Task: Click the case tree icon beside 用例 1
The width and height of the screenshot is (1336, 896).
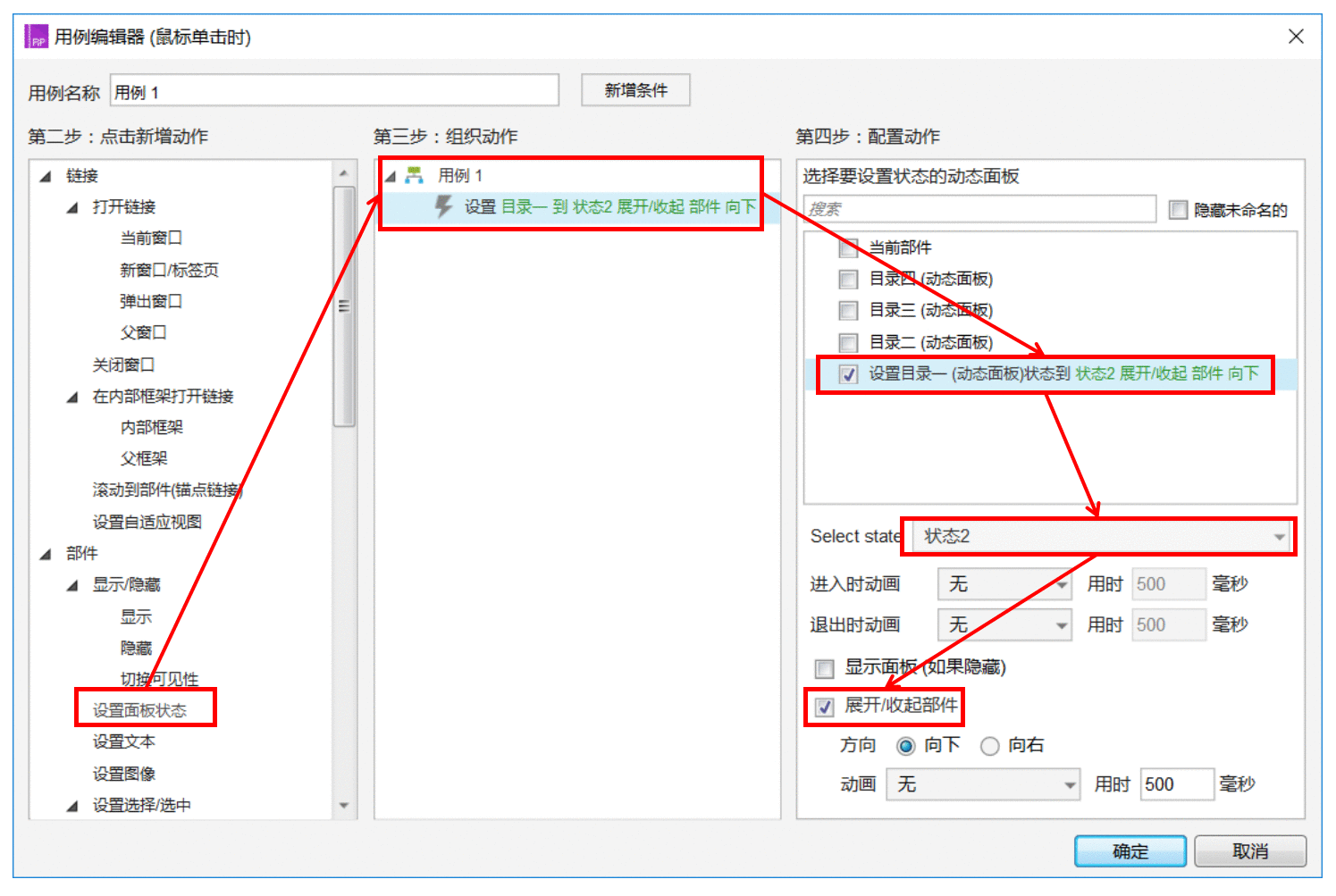Action: coord(414,175)
